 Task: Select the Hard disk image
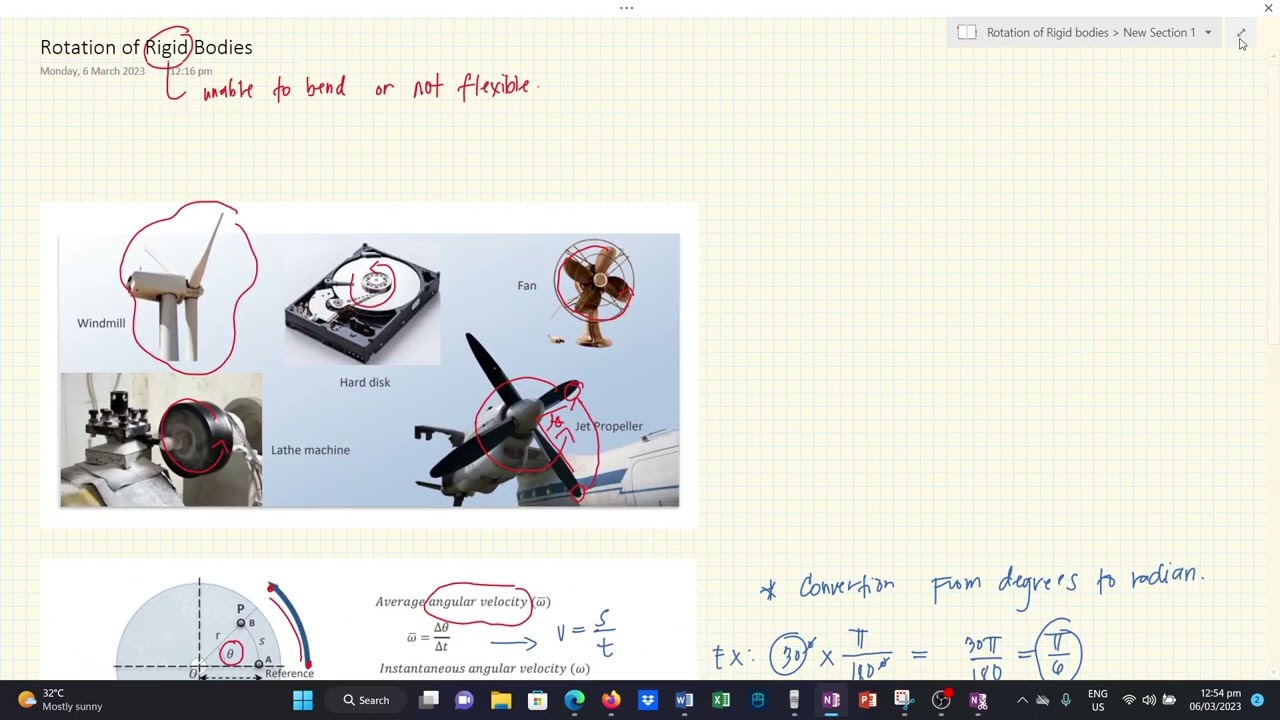coord(362,302)
